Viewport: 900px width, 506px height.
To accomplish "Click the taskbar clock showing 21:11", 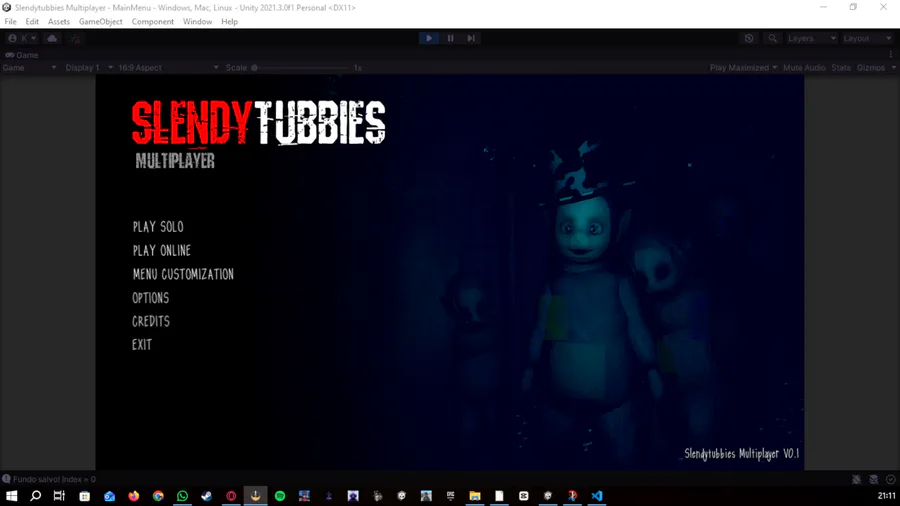I will point(886,496).
